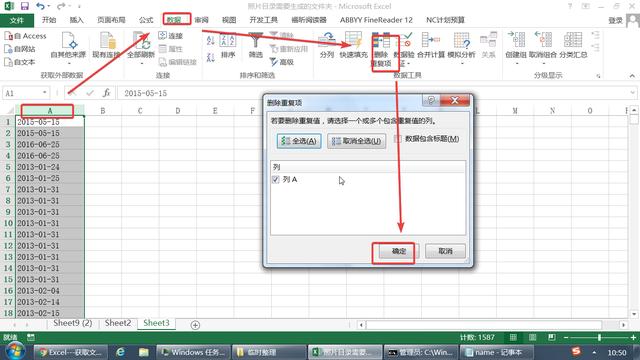Add a new sheet with plus icon
640x360 pixels.
click(195, 325)
